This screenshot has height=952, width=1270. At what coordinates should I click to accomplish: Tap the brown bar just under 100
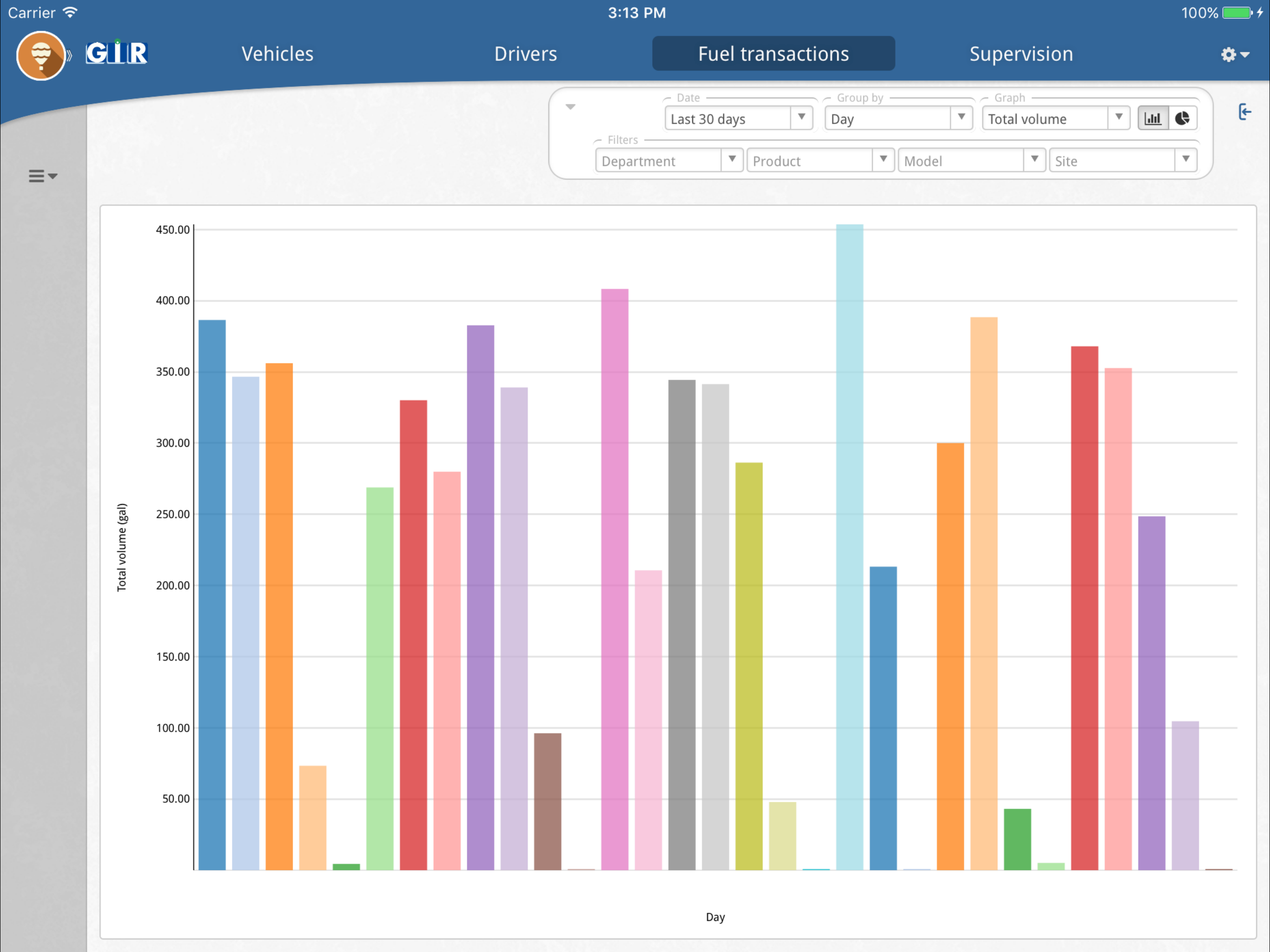pyautogui.click(x=547, y=801)
